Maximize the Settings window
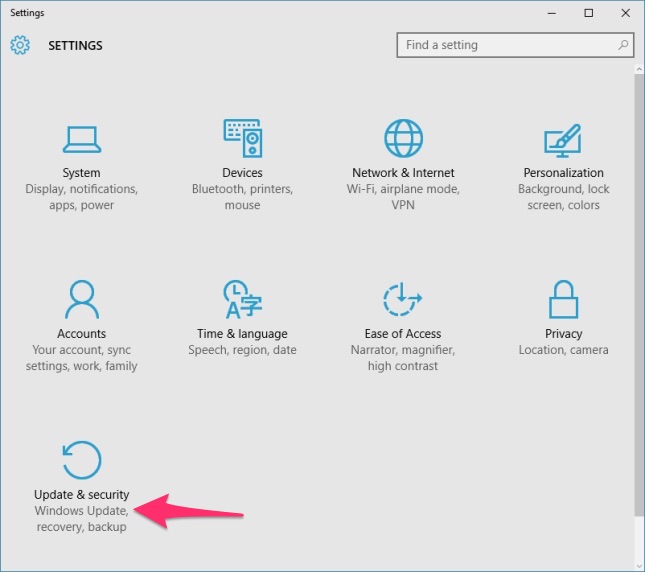The width and height of the screenshot is (645, 572). 589,13
